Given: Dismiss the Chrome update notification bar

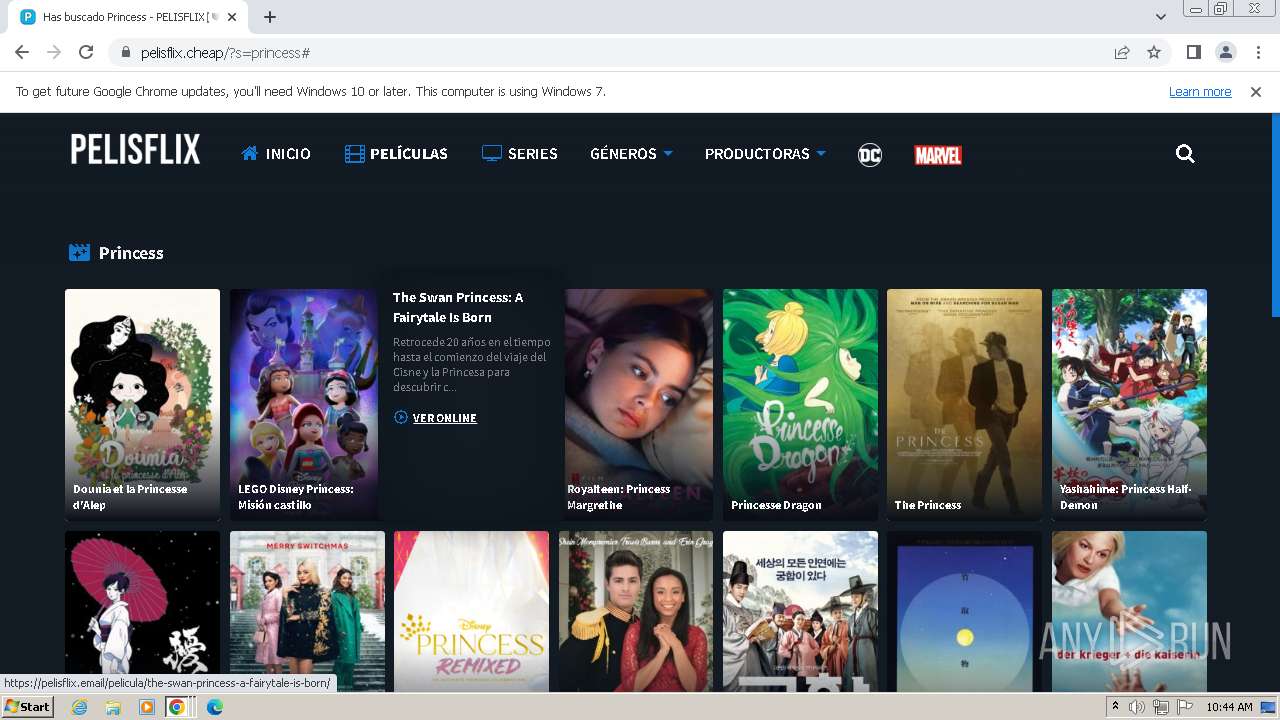Looking at the screenshot, I should (1256, 91).
